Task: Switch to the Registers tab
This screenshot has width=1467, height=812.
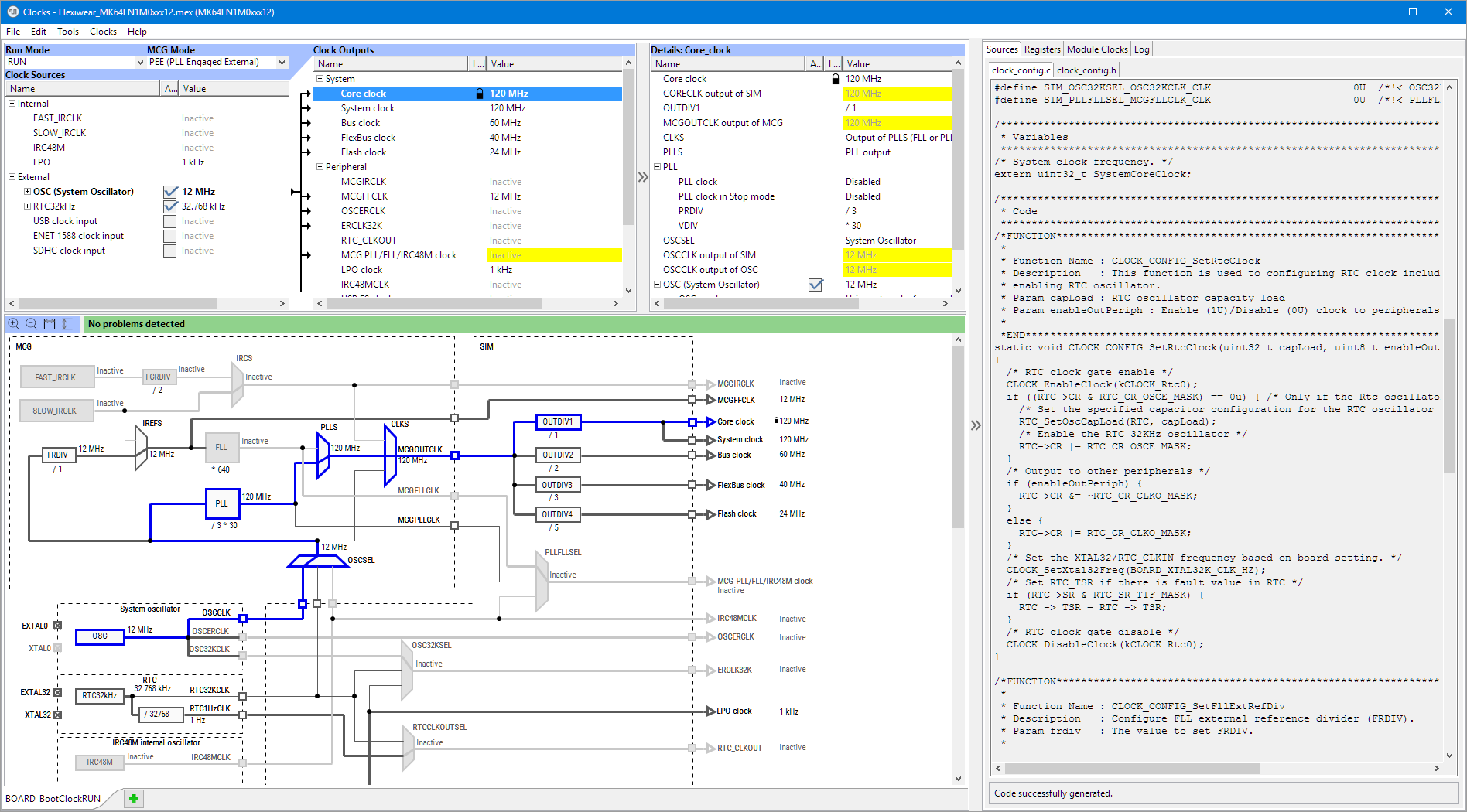Action: (x=1041, y=49)
